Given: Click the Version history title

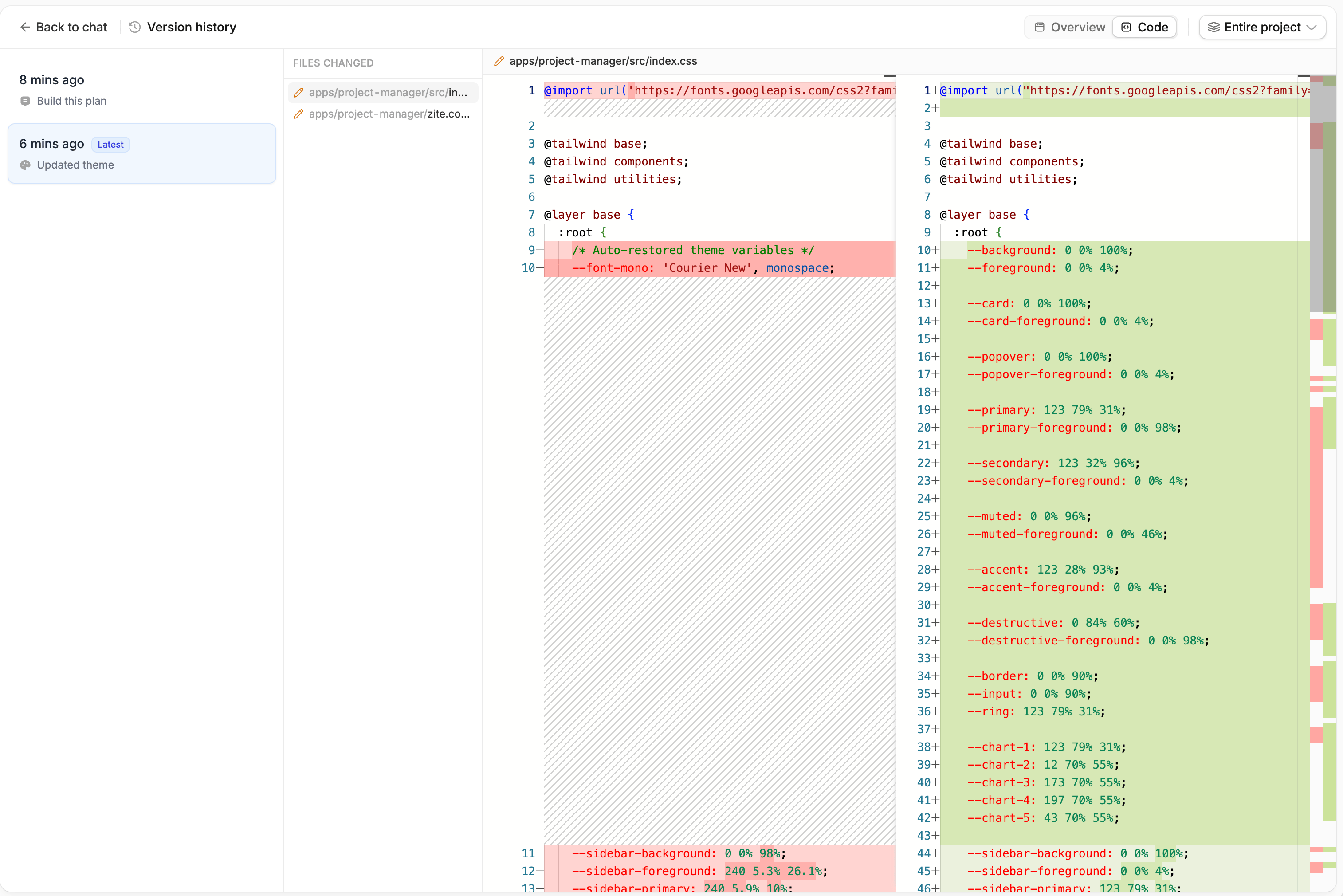Looking at the screenshot, I should 191,27.
